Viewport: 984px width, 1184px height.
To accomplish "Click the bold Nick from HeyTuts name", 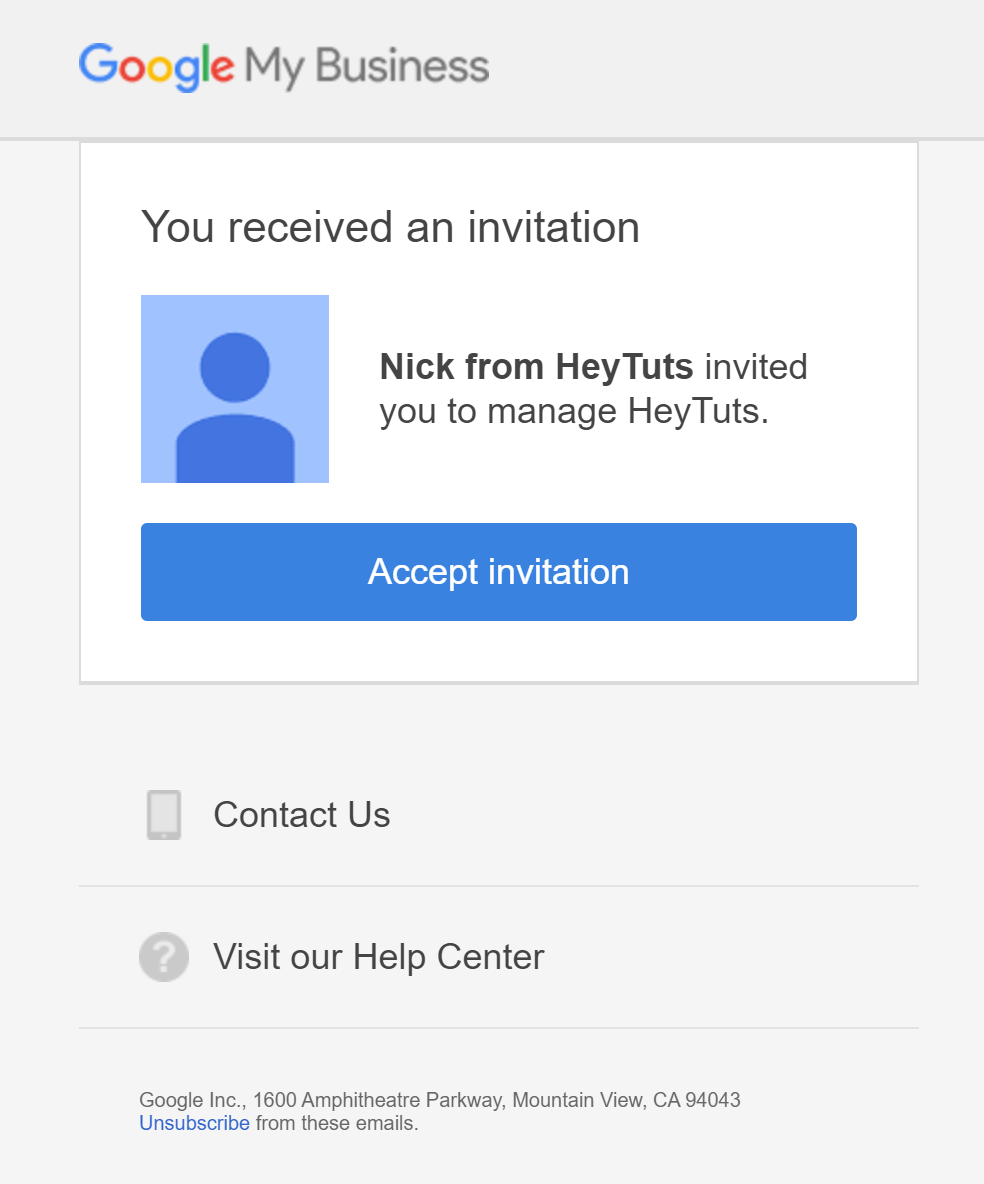I will click(536, 366).
